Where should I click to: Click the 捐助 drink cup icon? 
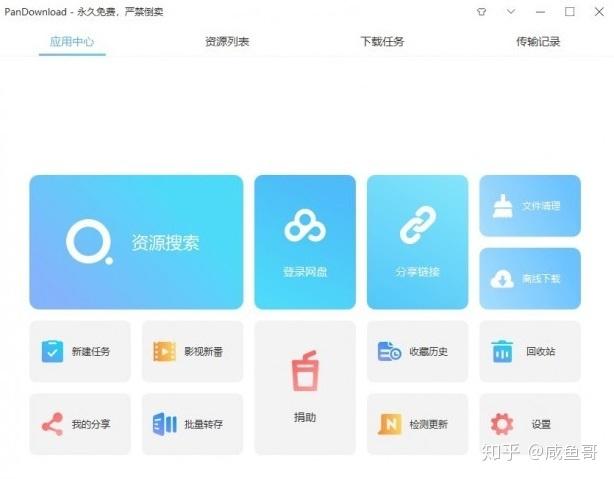point(305,371)
